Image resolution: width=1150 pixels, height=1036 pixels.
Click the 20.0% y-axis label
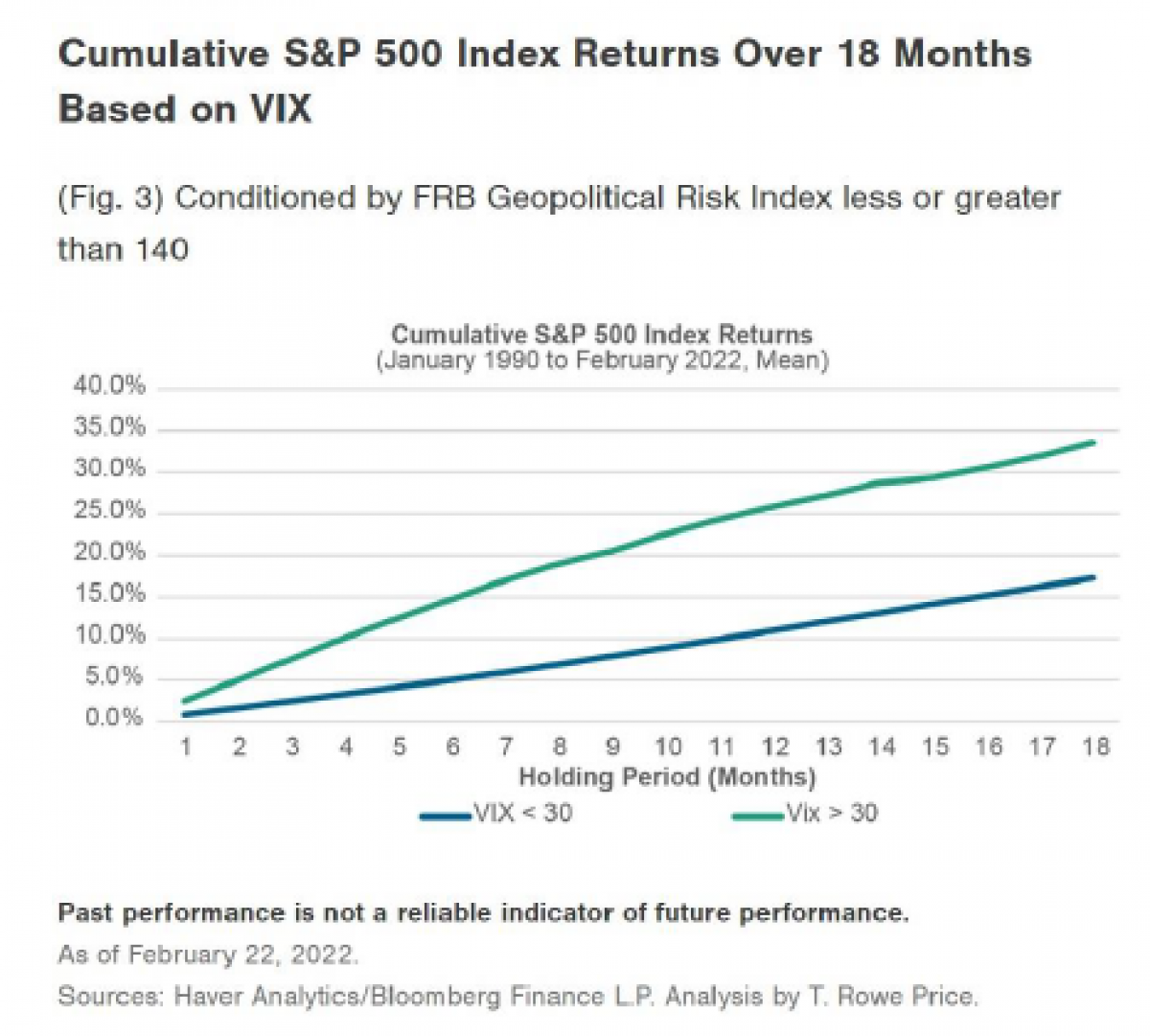(x=109, y=552)
